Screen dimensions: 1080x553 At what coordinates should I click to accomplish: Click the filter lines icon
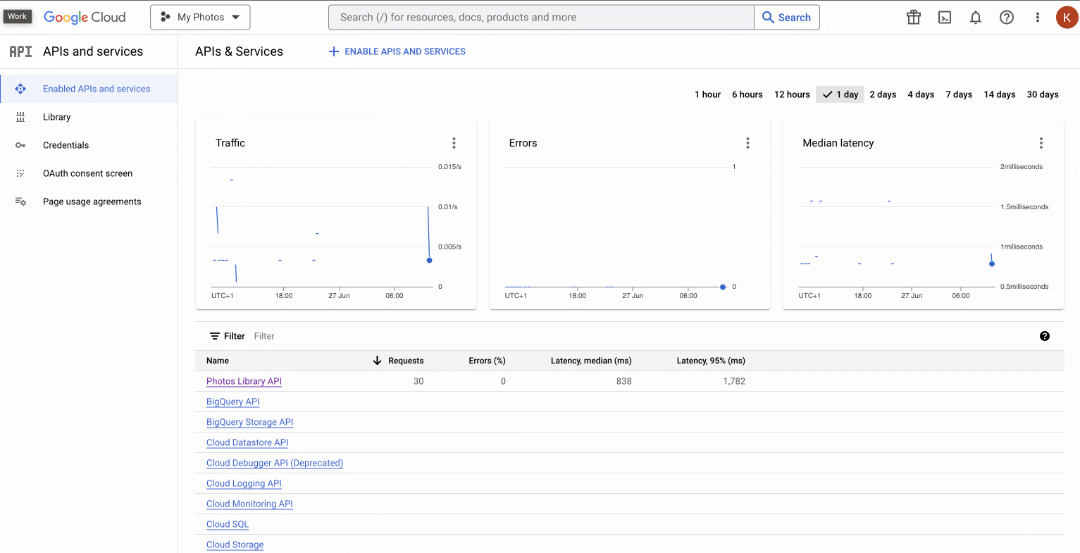pos(214,336)
